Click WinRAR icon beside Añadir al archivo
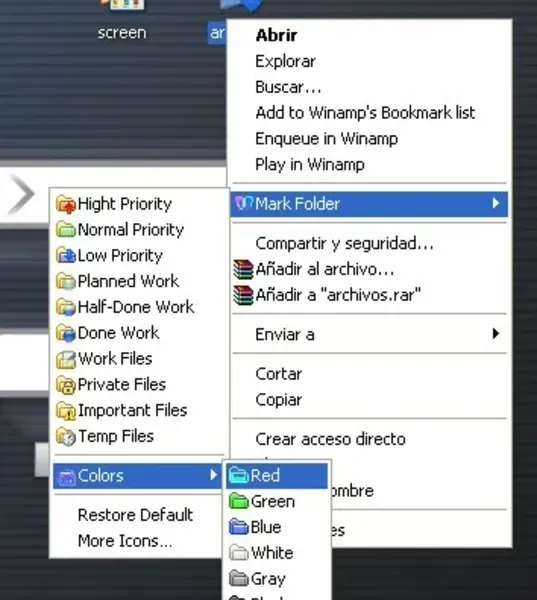This screenshot has height=600, width=537. 243,269
